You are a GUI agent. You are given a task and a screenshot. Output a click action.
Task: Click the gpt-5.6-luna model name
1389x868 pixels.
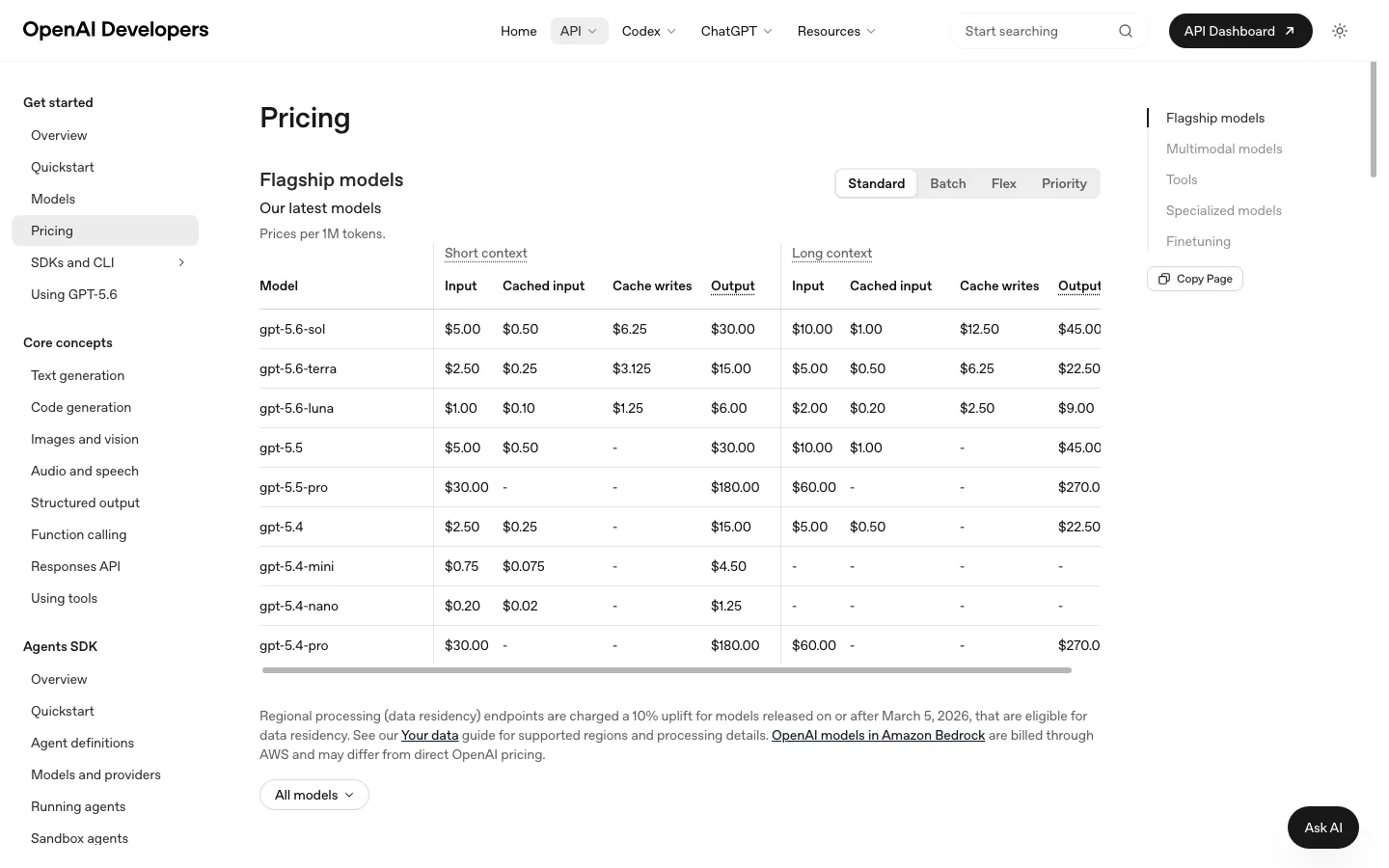click(x=296, y=408)
